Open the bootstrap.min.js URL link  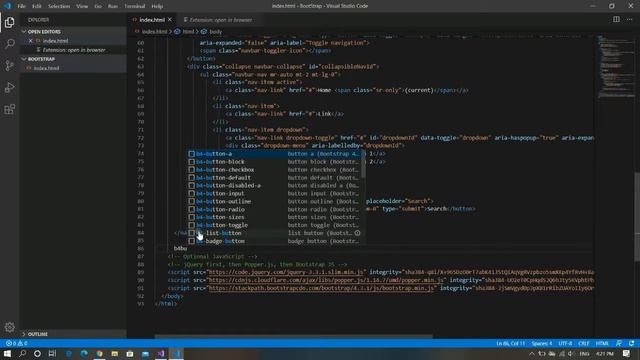click(321, 288)
